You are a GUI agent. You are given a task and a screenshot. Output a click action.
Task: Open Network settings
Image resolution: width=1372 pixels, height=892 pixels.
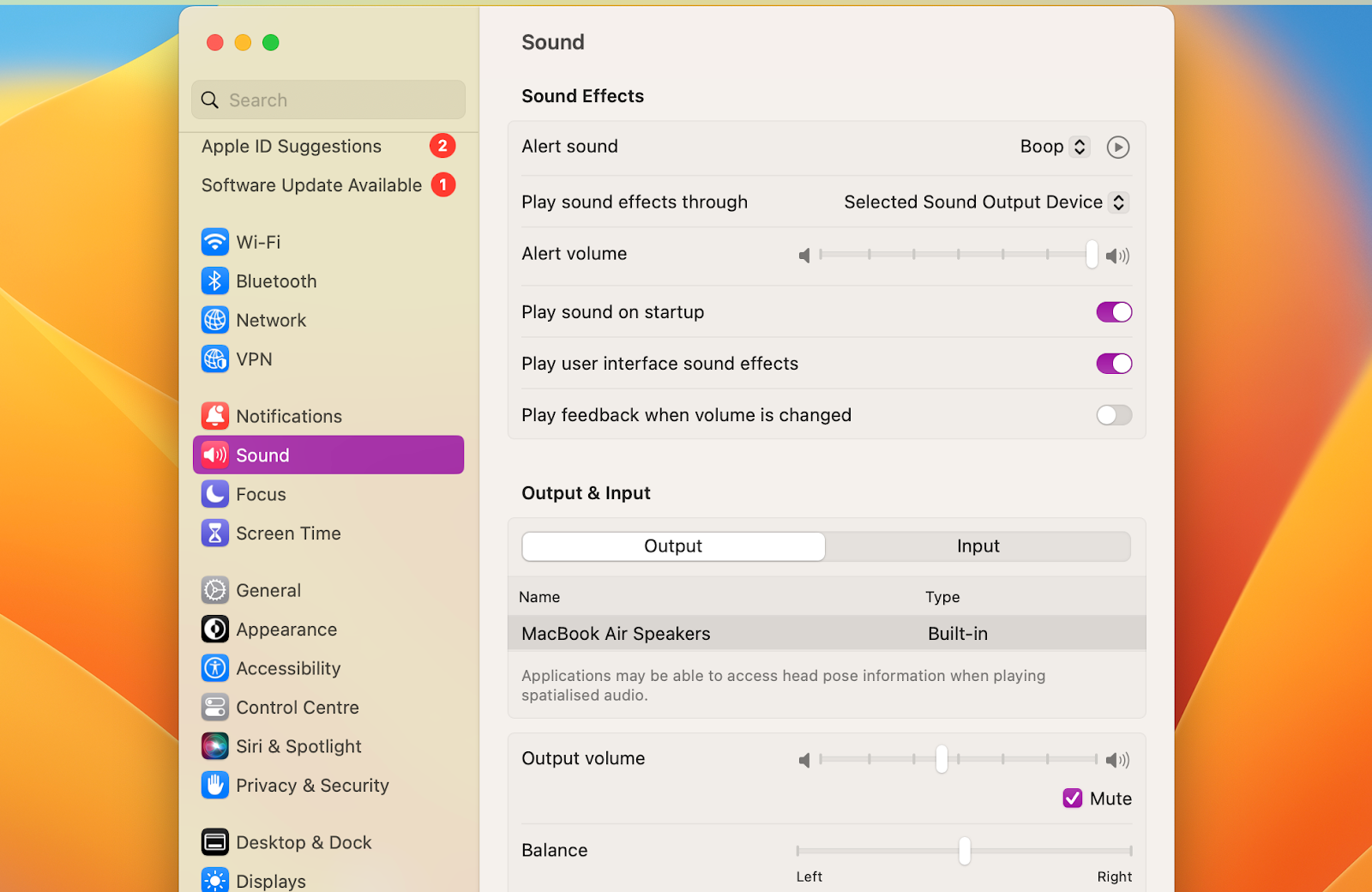(x=214, y=320)
